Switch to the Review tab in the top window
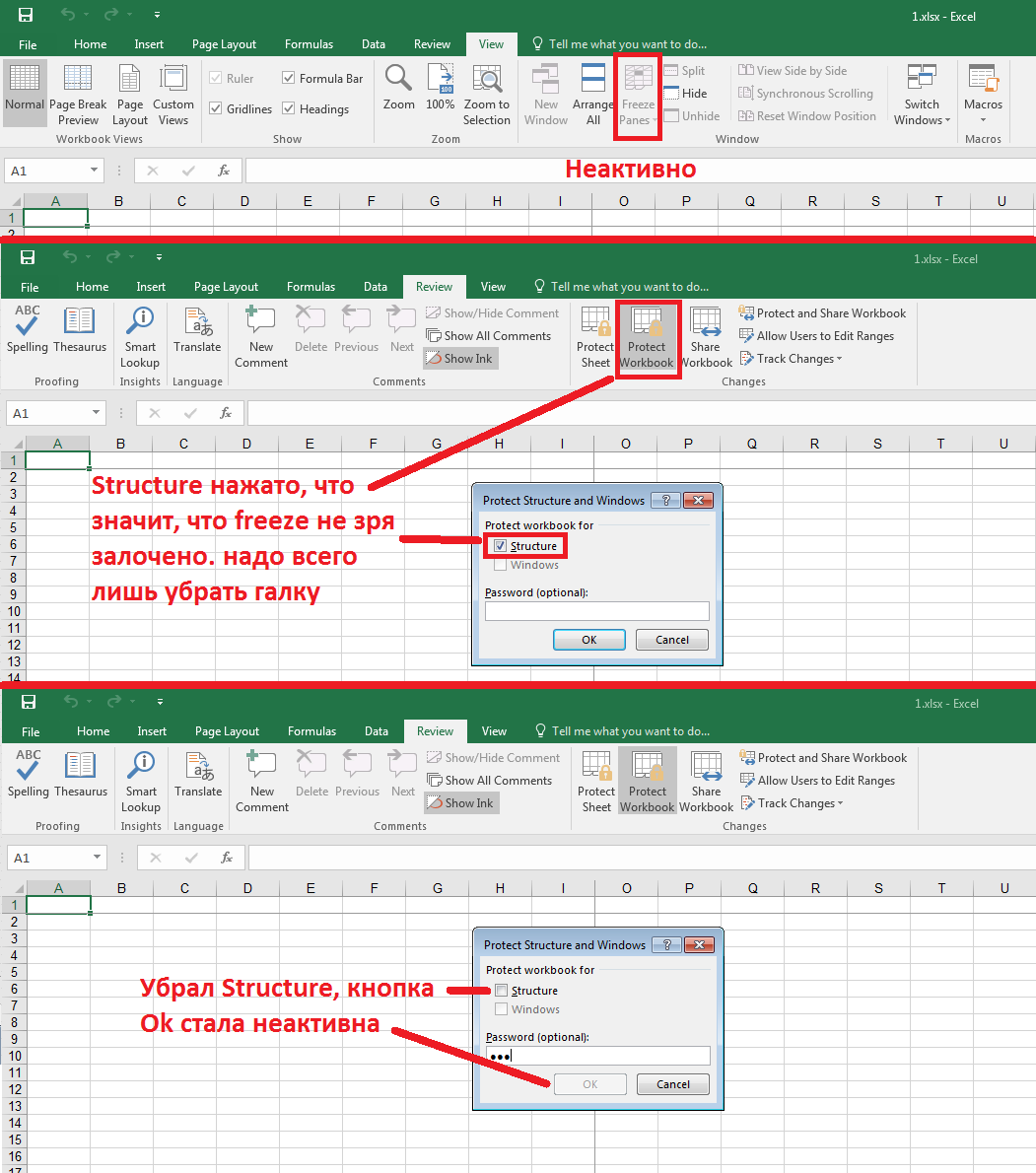Image resolution: width=1036 pixels, height=1173 pixels. point(433,44)
